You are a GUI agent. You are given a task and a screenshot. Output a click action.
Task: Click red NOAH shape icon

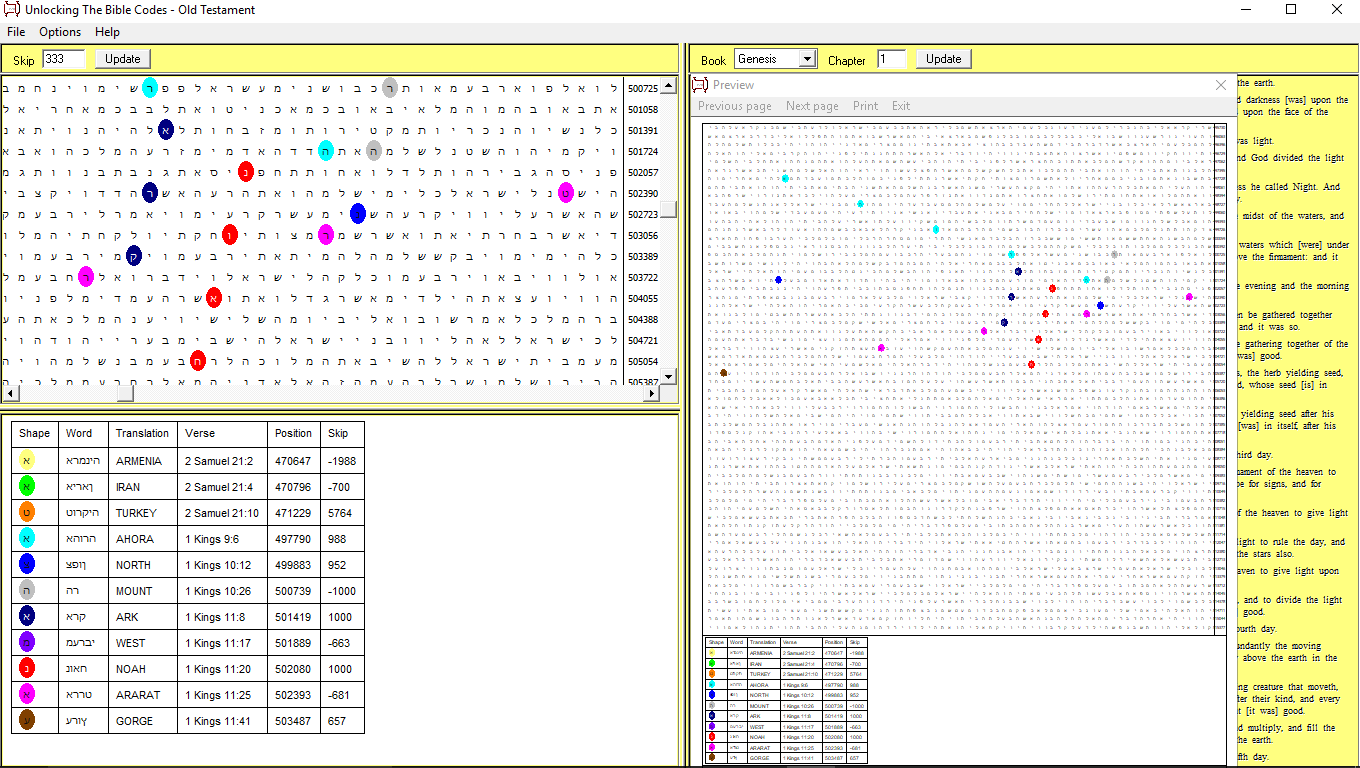pyautogui.click(x=27, y=669)
